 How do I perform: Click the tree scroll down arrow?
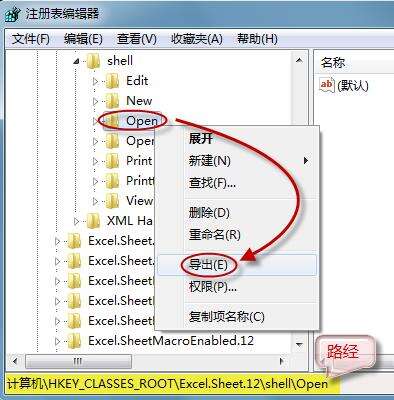[299, 344]
